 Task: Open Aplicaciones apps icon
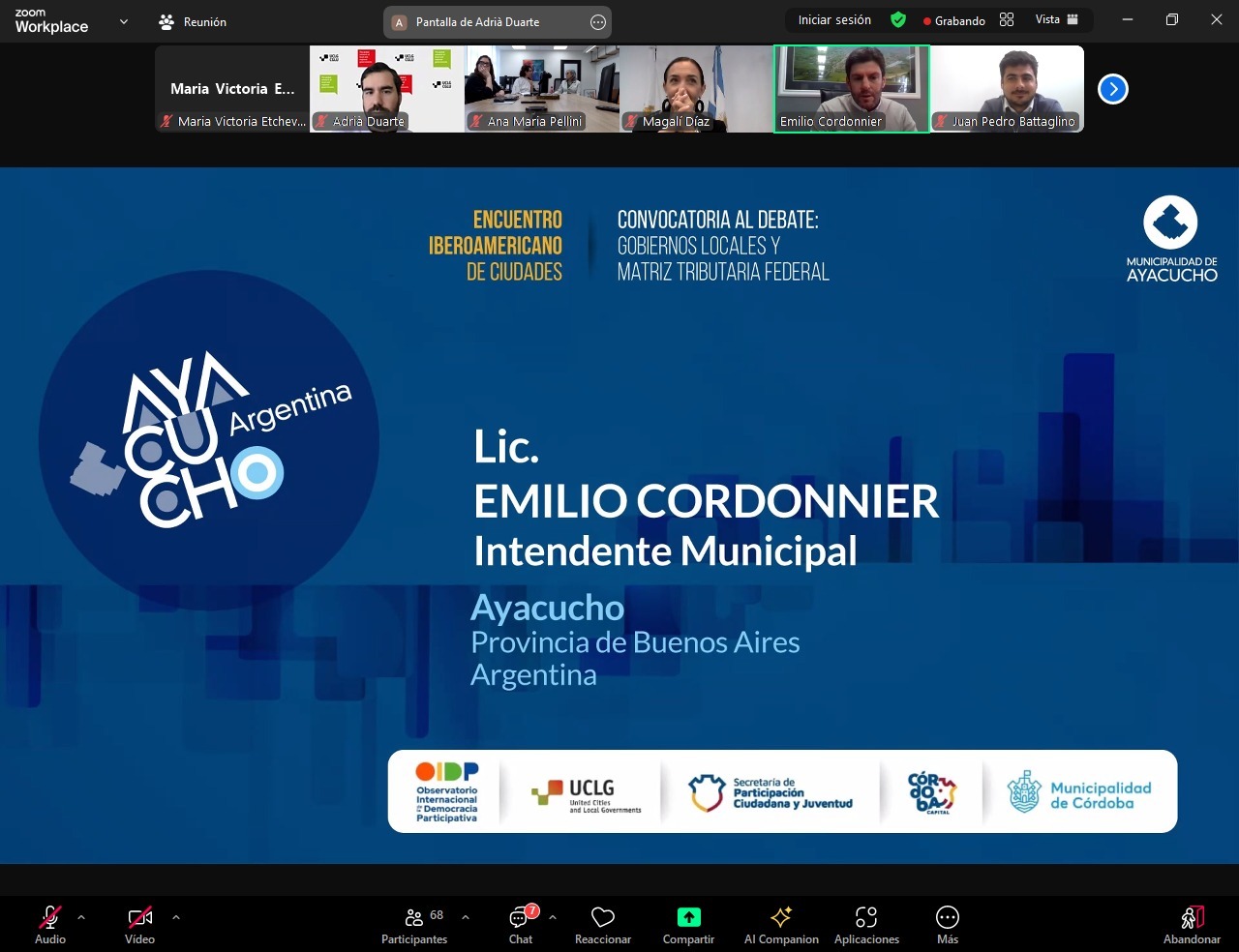[x=866, y=917]
